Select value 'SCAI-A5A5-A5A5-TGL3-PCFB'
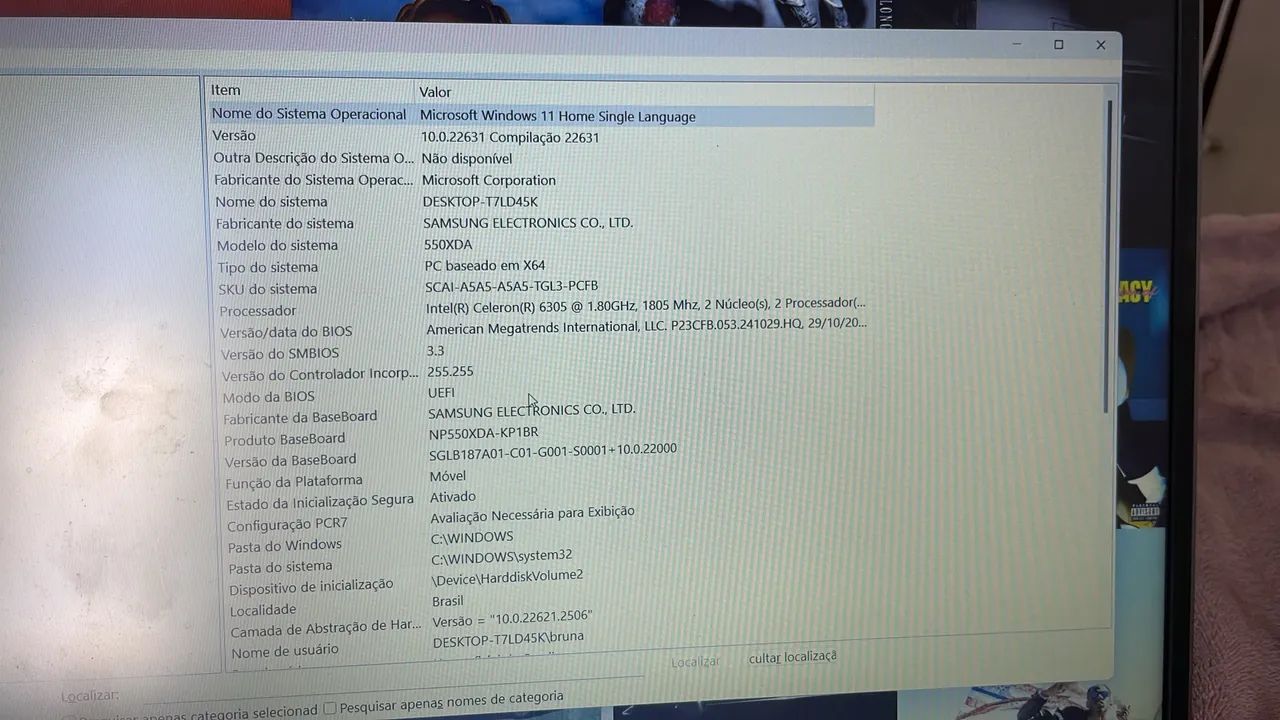Screen dimensions: 1280x720 coord(512,285)
